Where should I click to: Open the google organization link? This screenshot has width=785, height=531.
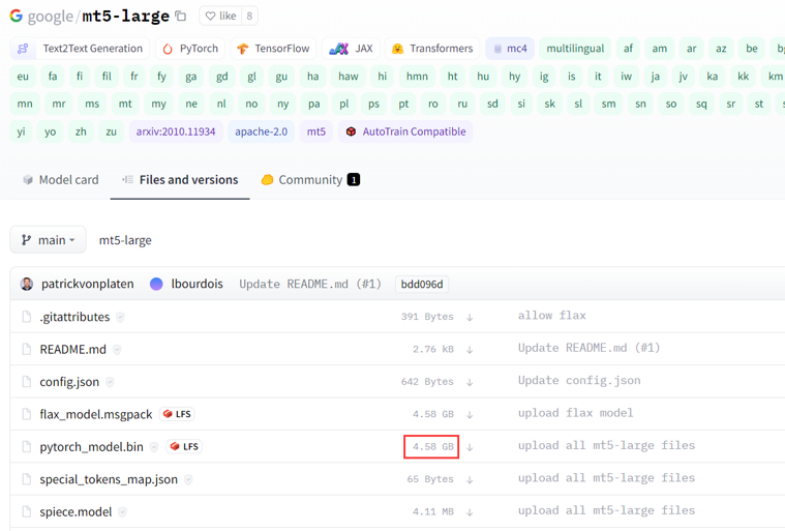point(50,16)
